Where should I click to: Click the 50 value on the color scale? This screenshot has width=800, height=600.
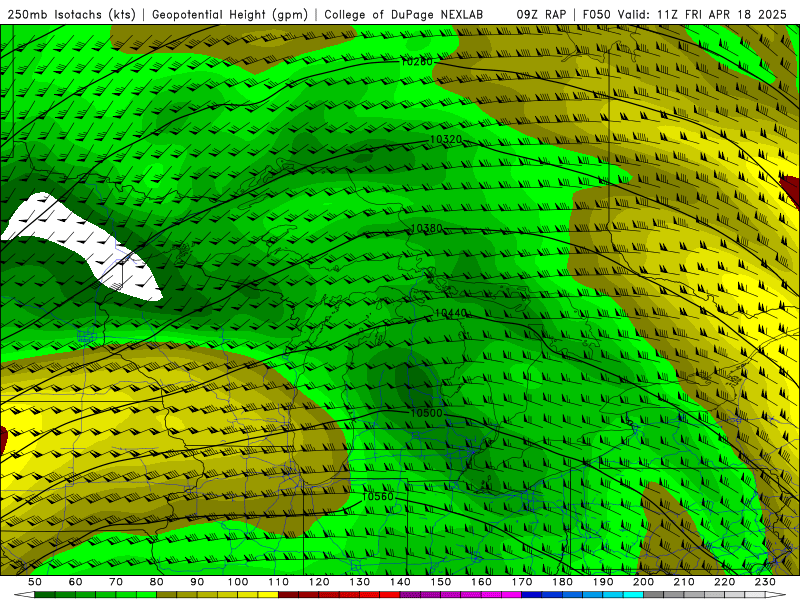35,582
